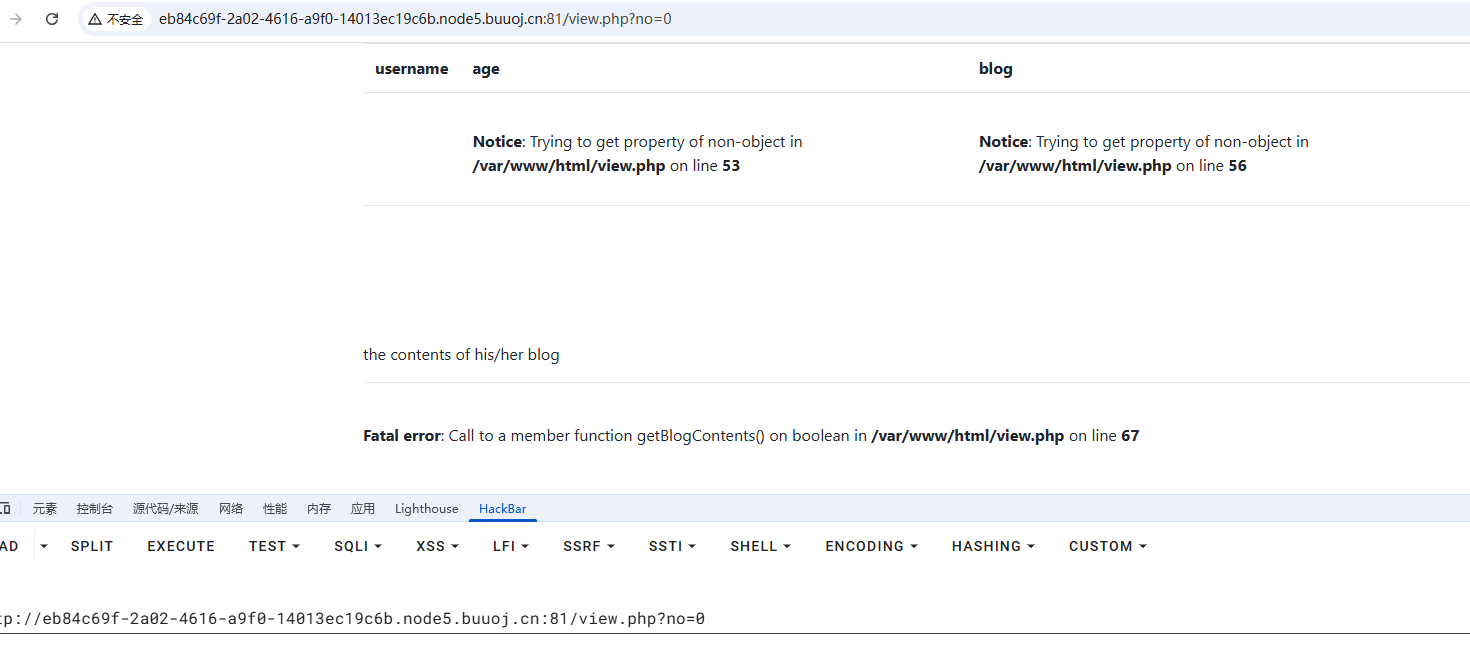Switch to the 控制台 DevTools tab
The width and height of the screenshot is (1470, 654).
[x=95, y=509]
